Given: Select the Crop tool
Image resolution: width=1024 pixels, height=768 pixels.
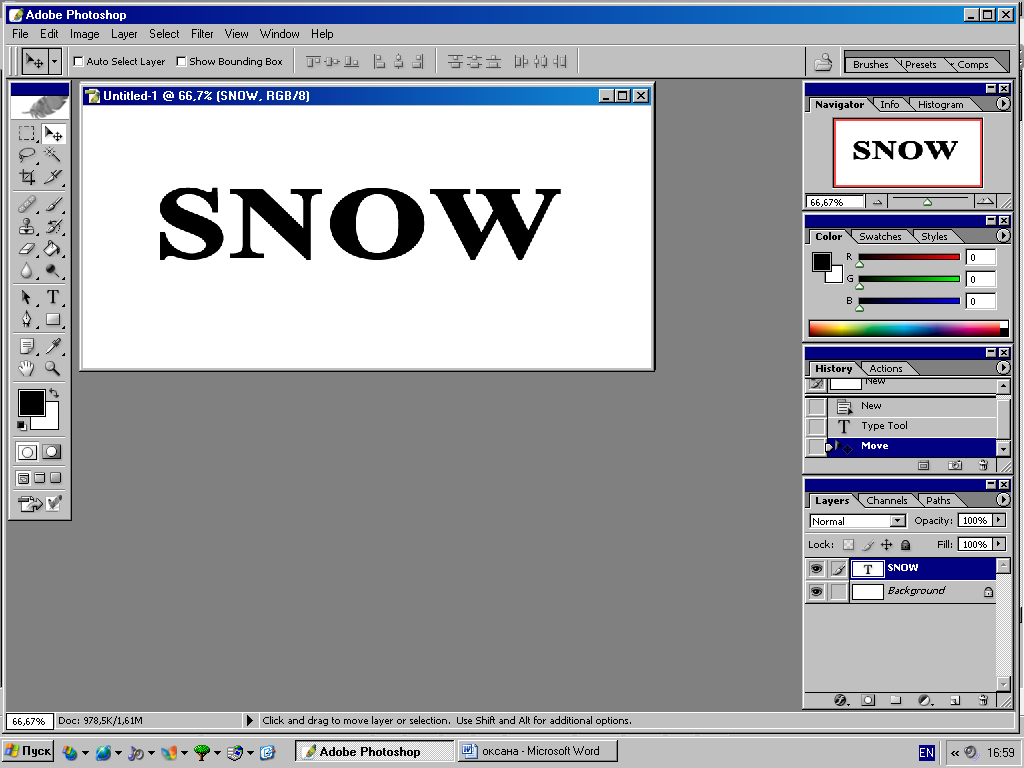Looking at the screenshot, I should [x=26, y=176].
